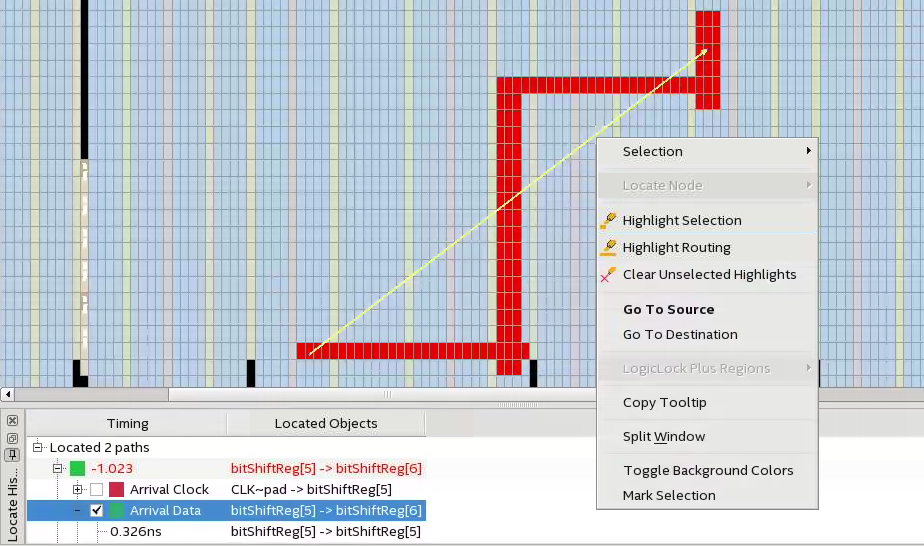This screenshot has height=546, width=924.
Task: Click Toggle Background Colors
Action: coord(707,471)
